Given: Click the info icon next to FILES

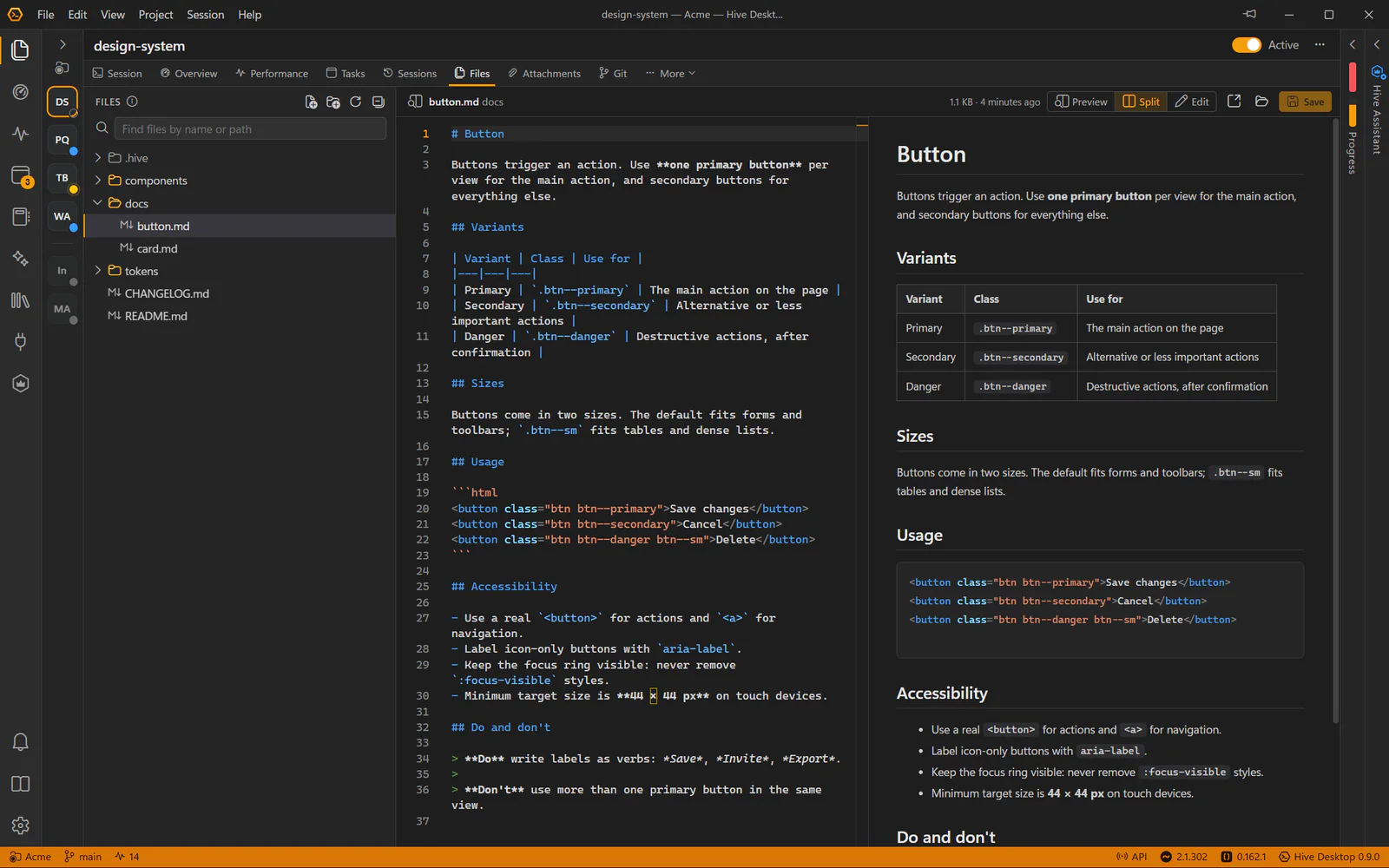Looking at the screenshot, I should tap(132, 102).
